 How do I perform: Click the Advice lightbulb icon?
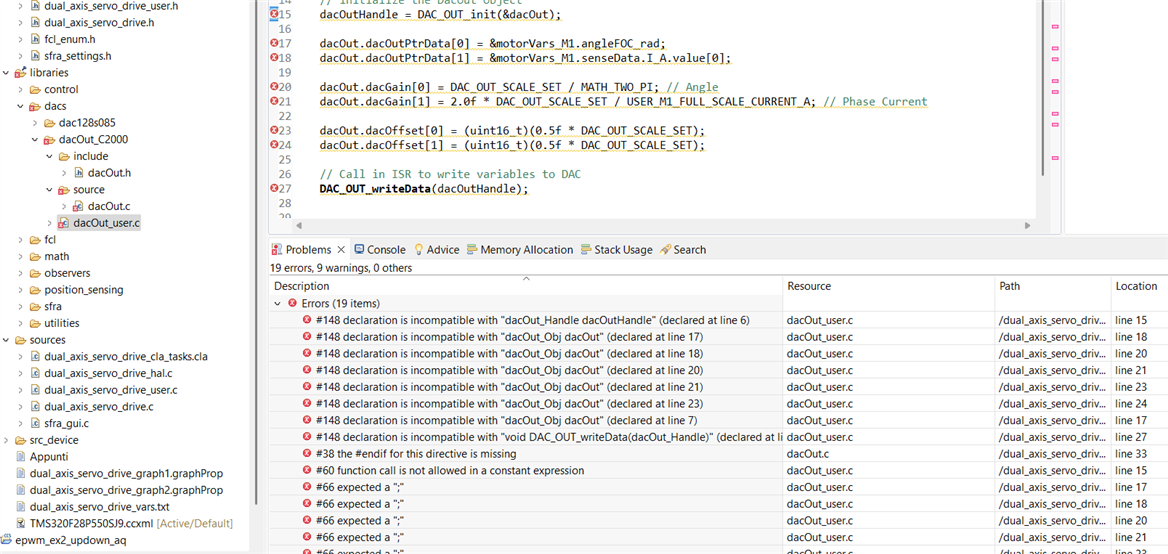[x=419, y=250]
